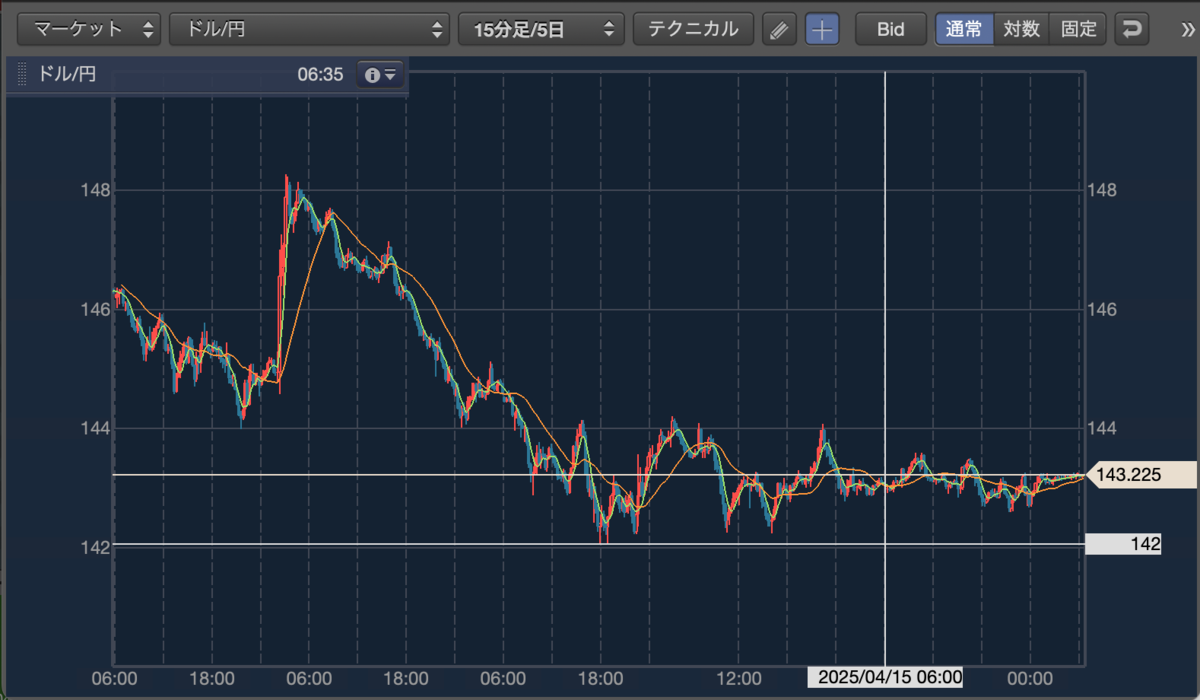Click the 12:00 label on the time axis
Image resolution: width=1200 pixels, height=700 pixels.
pos(740,678)
